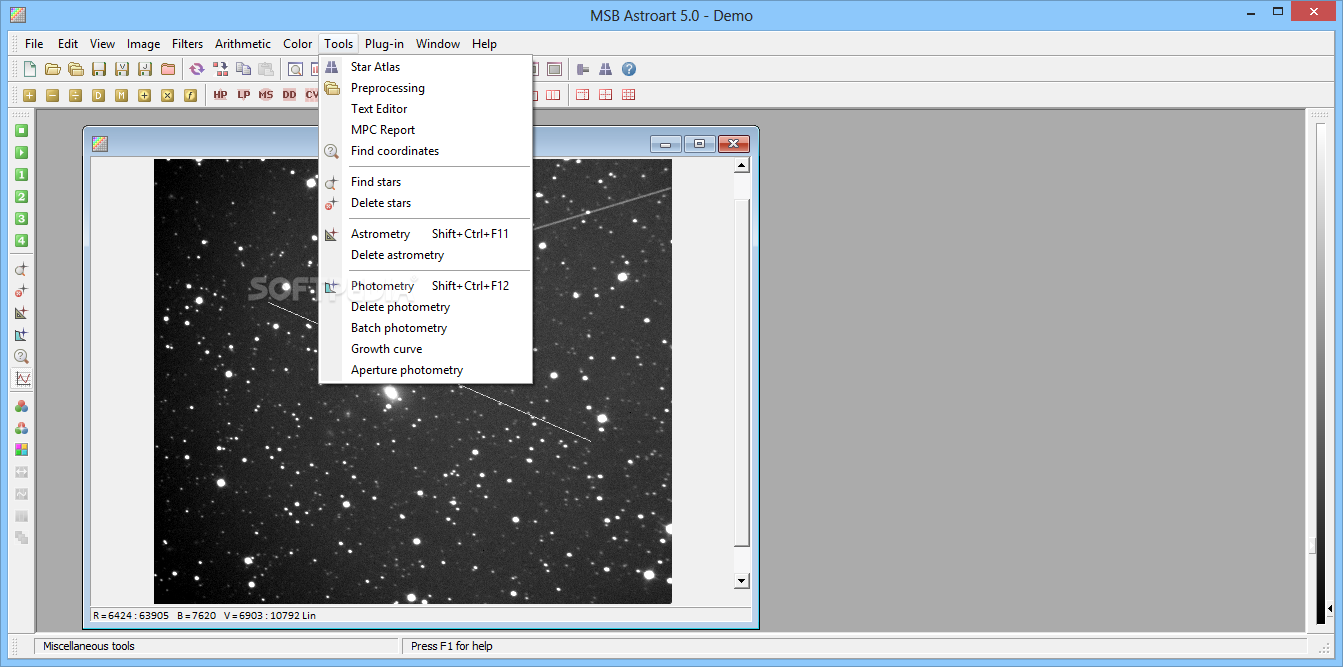Click the RGB color circles sidebar icon
The width and height of the screenshot is (1343, 667).
click(x=21, y=407)
